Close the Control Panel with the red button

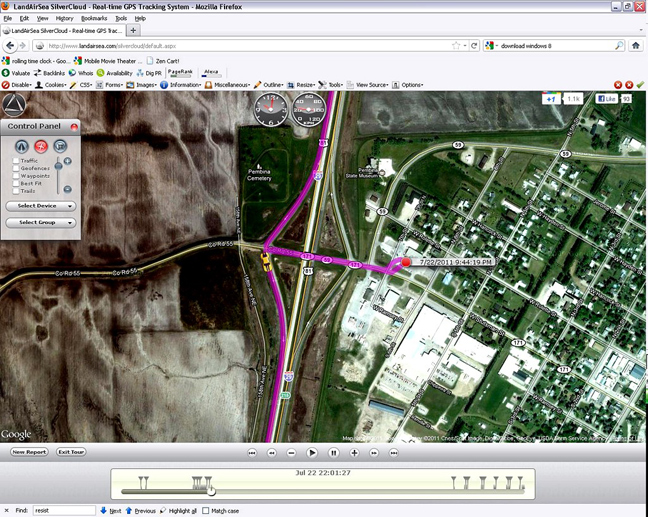coord(74,127)
